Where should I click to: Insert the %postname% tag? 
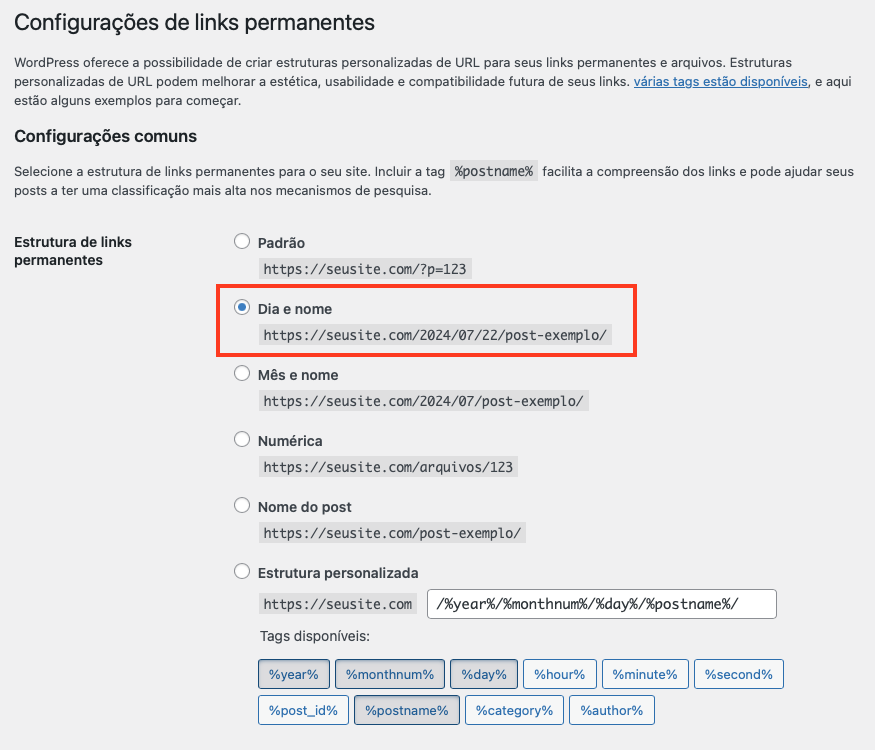(x=406, y=710)
